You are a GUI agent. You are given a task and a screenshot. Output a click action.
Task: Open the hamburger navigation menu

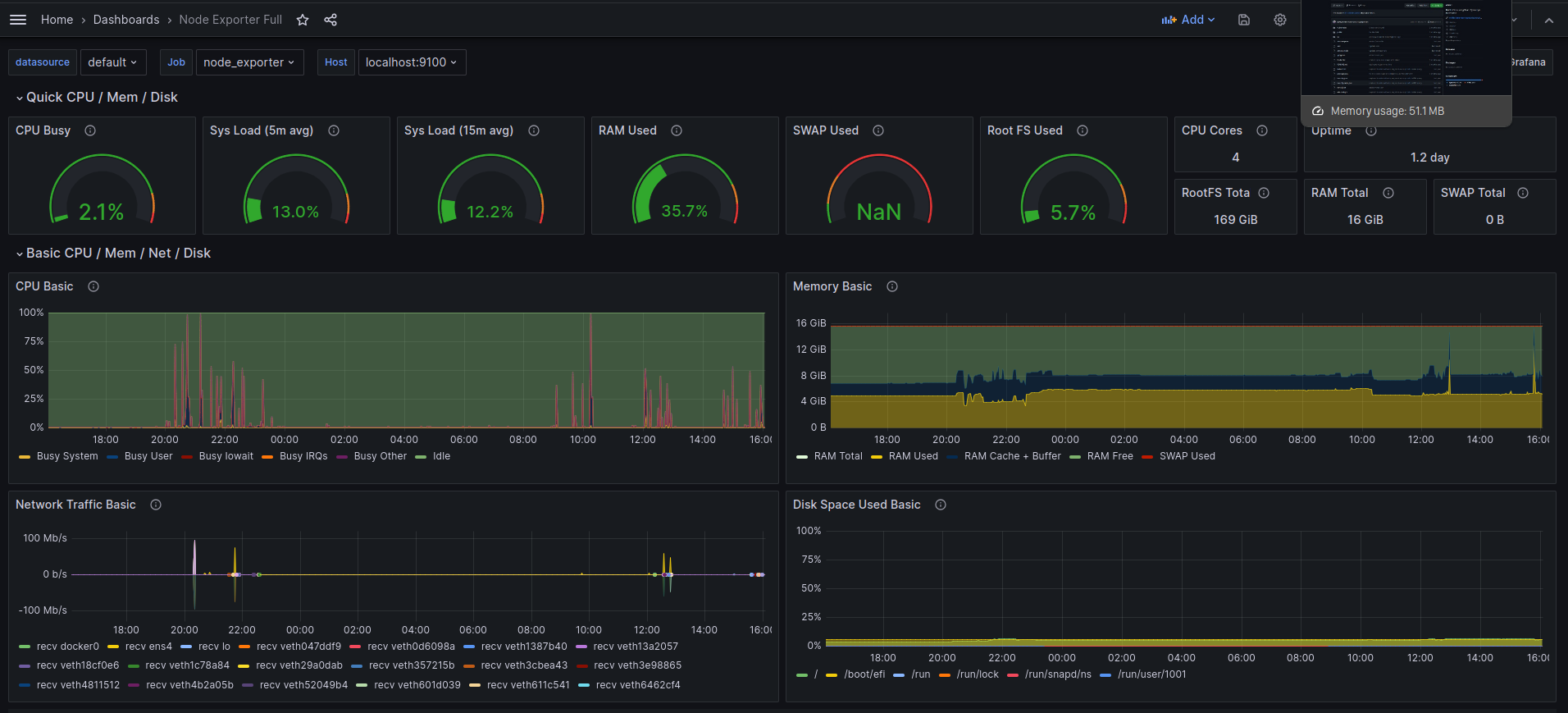coord(18,20)
